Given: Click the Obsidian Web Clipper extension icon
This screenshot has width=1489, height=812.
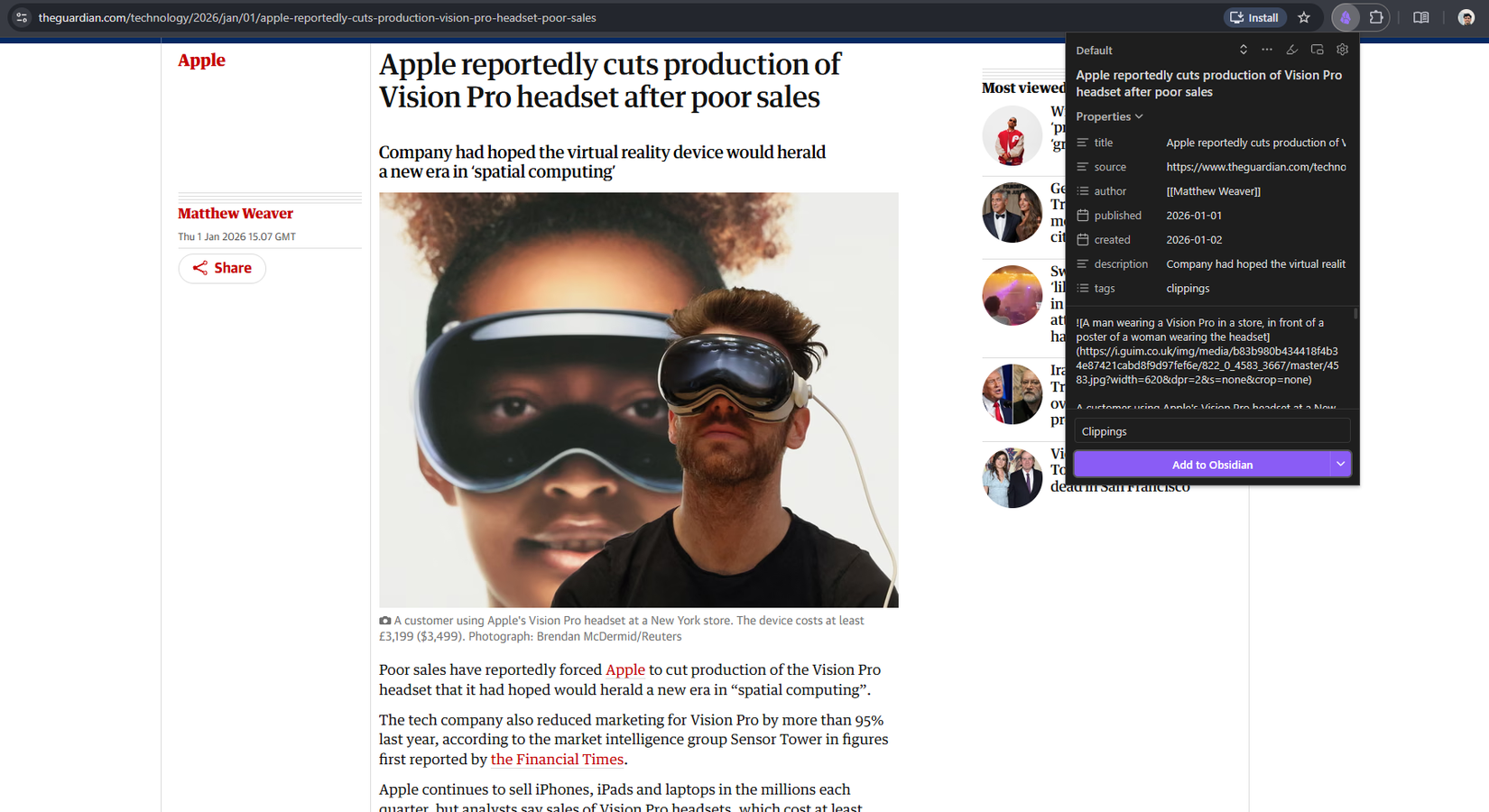Looking at the screenshot, I should [x=1345, y=18].
